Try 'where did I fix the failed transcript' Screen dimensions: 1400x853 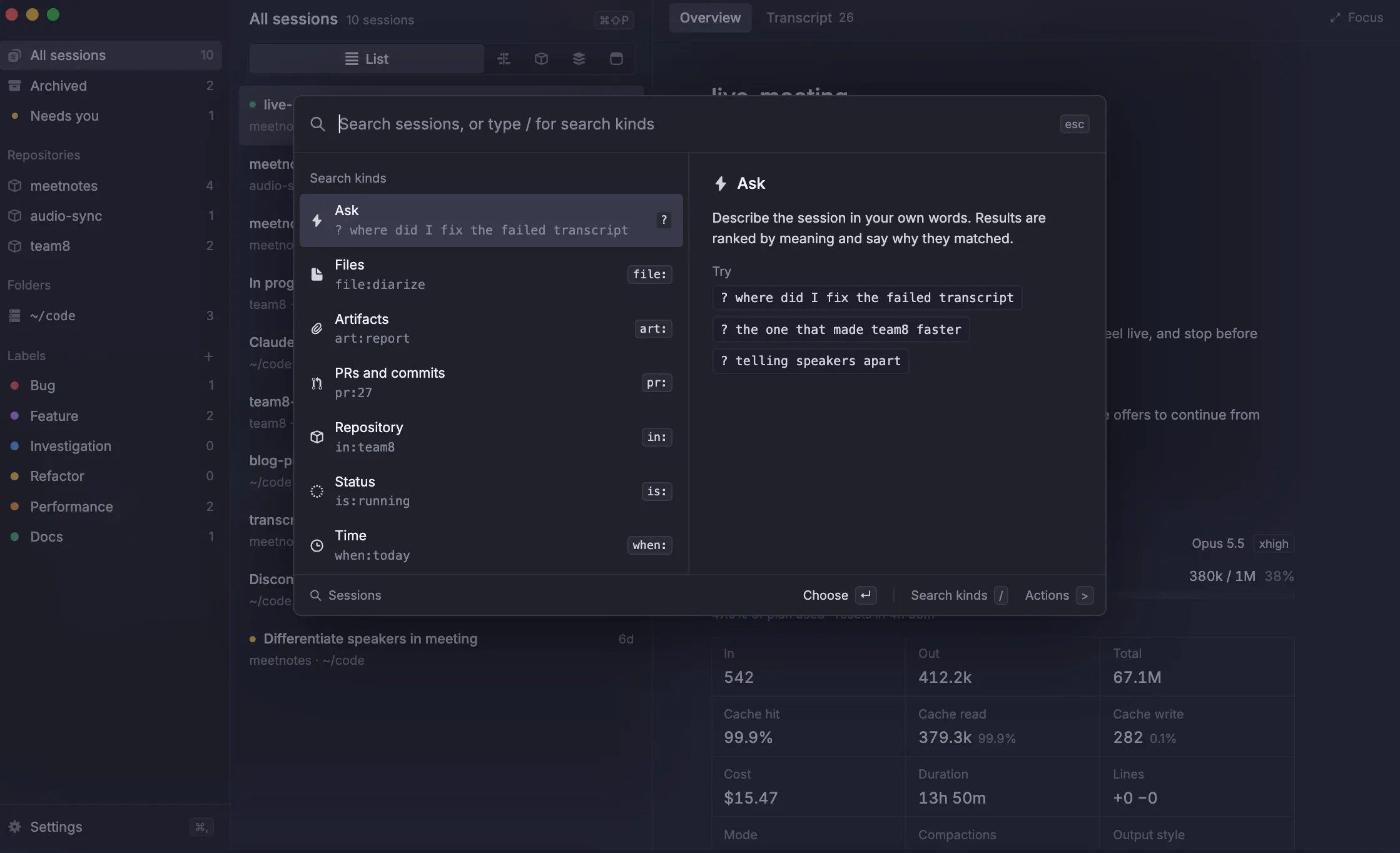tap(867, 298)
